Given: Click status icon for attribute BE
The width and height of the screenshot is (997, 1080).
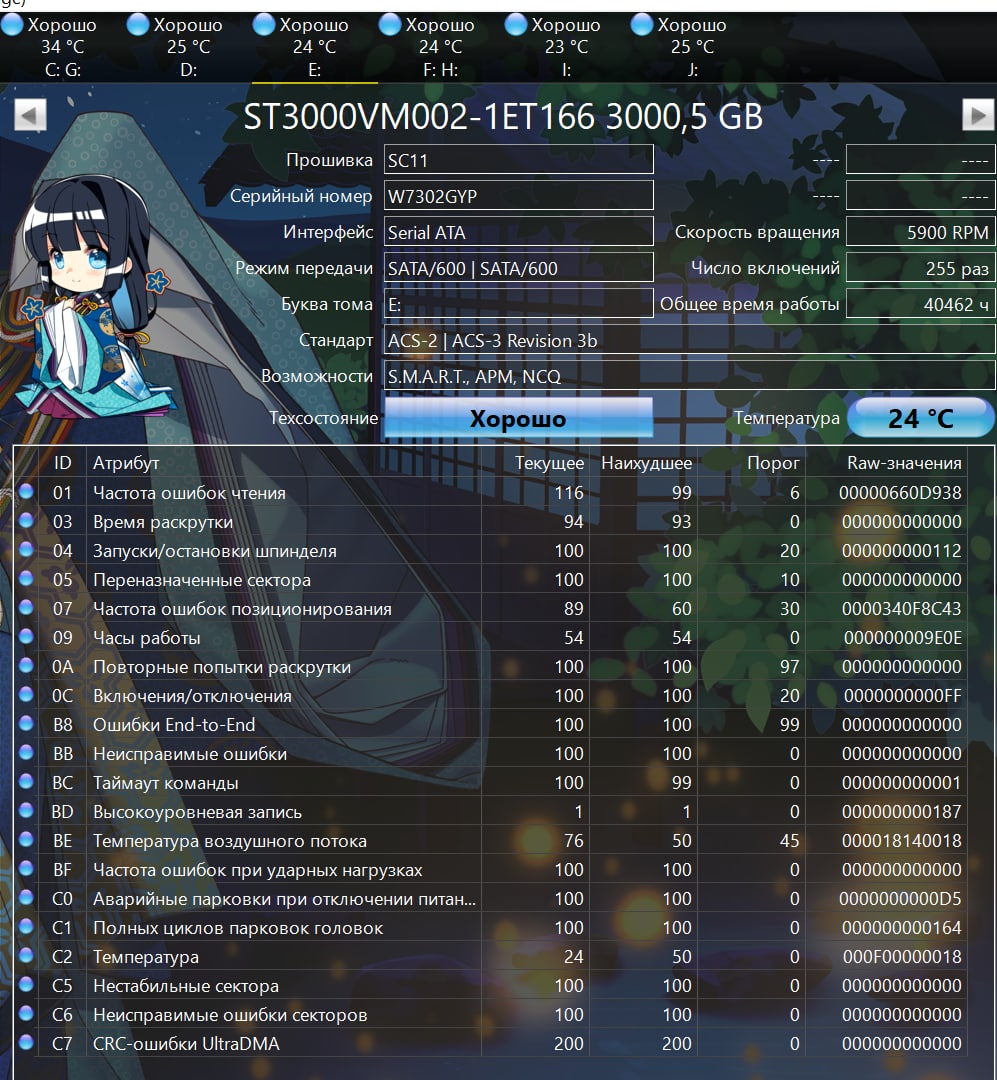Looking at the screenshot, I should tap(26, 839).
